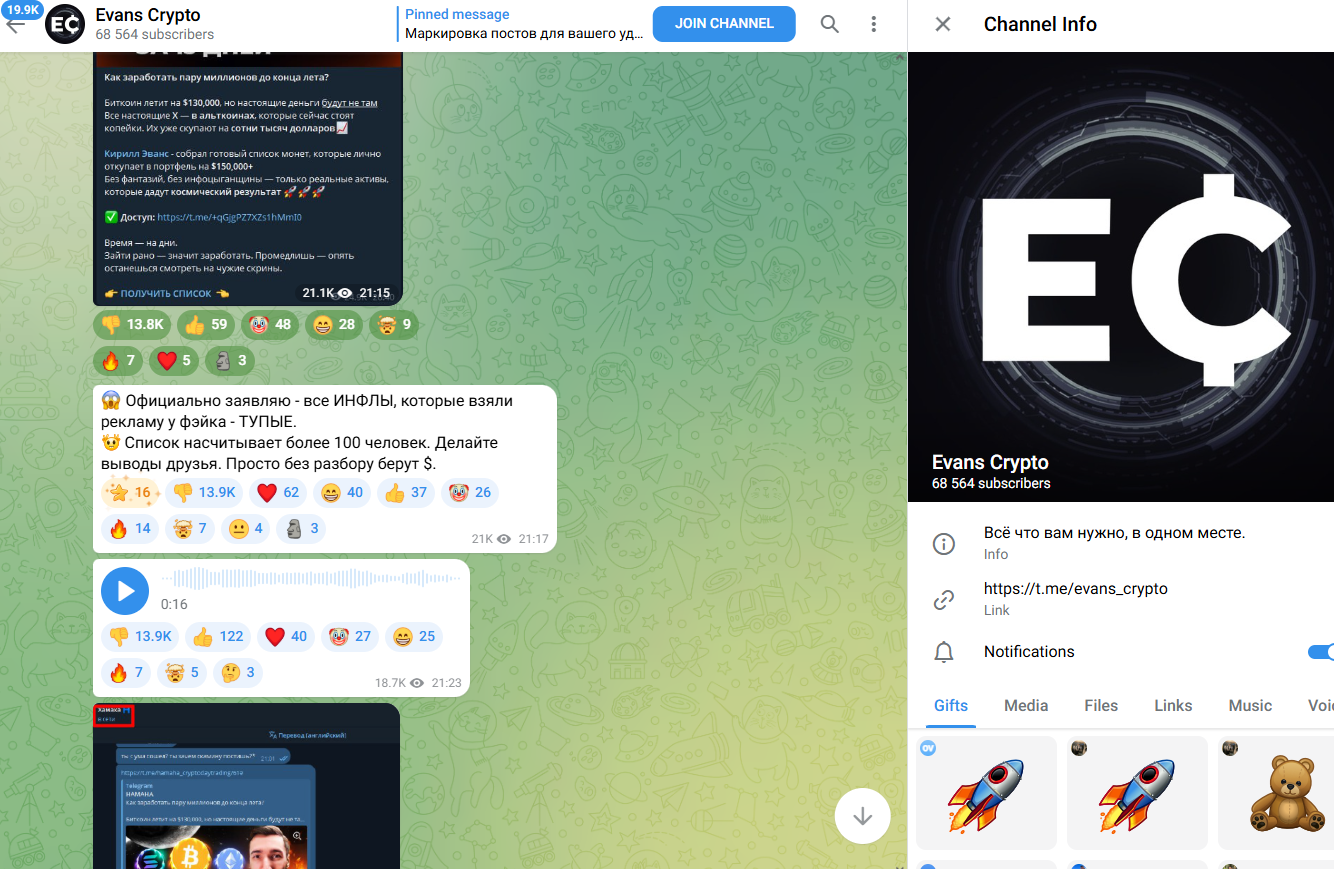Switch to the Media tab
The height and width of the screenshot is (869, 1334).
click(x=1026, y=705)
